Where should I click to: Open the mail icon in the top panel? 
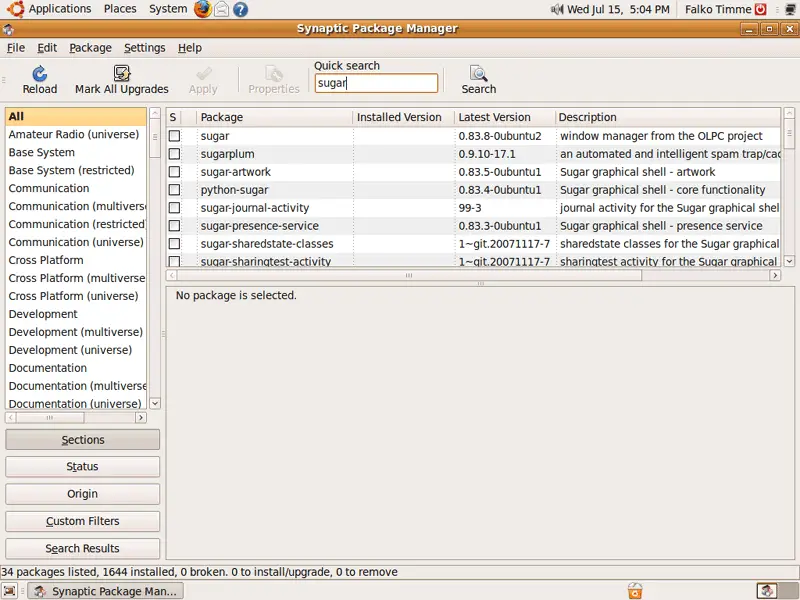(x=221, y=9)
